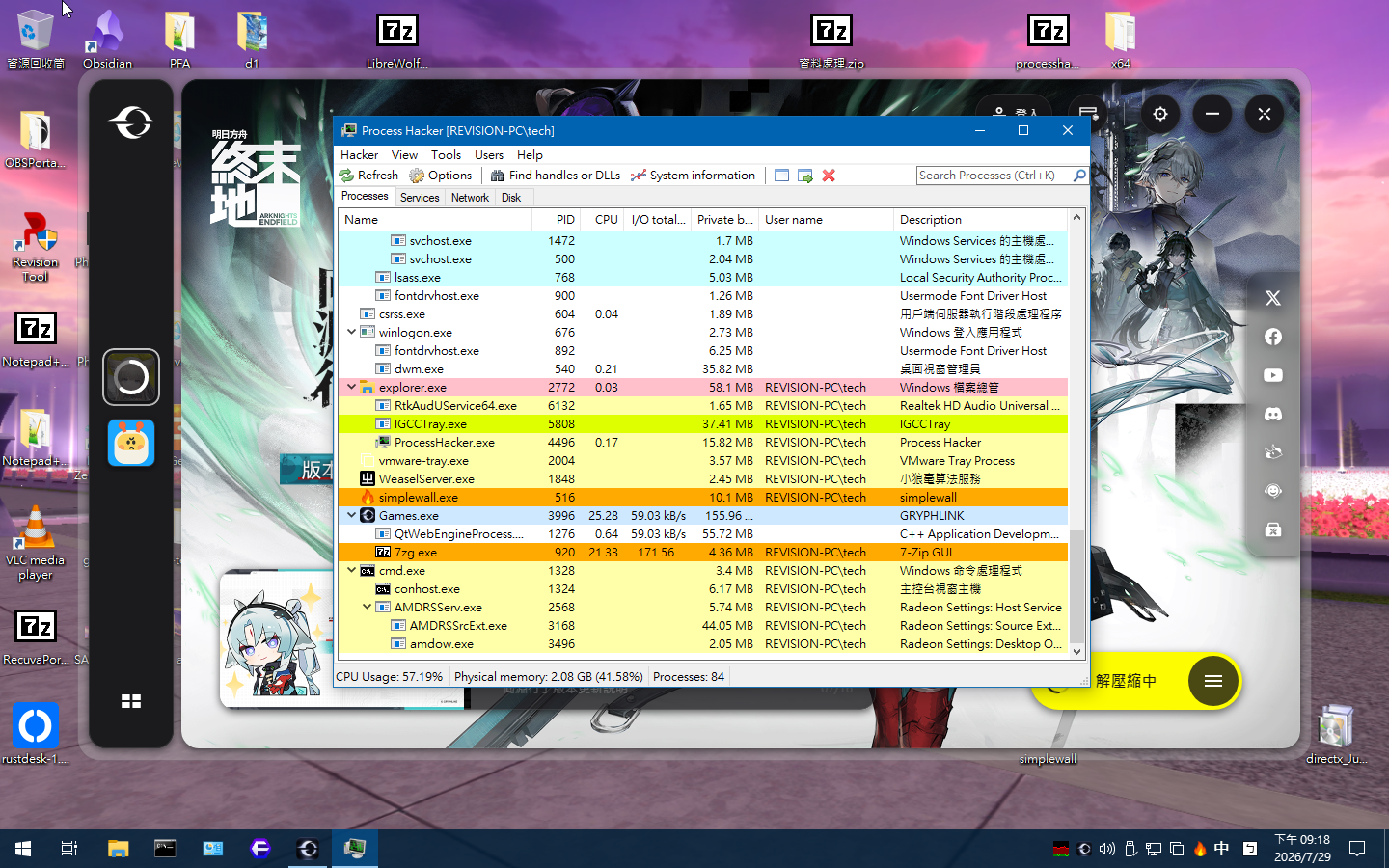This screenshot has width=1389, height=868.
Task: Sort processes by the CPU column header
Action: 602,220
